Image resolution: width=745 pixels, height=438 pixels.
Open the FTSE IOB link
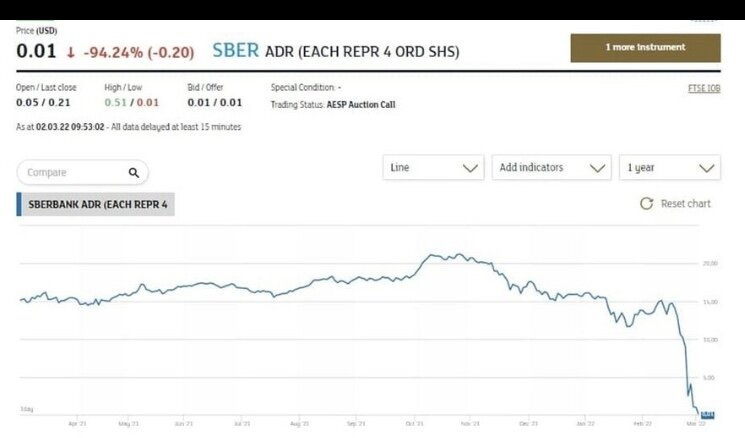704,88
